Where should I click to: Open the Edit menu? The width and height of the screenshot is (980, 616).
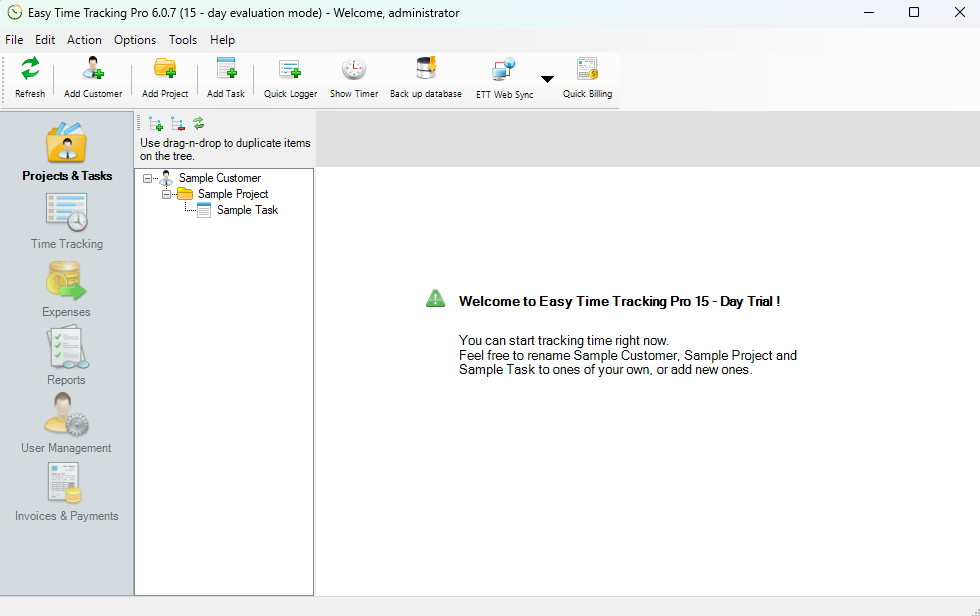(x=45, y=40)
